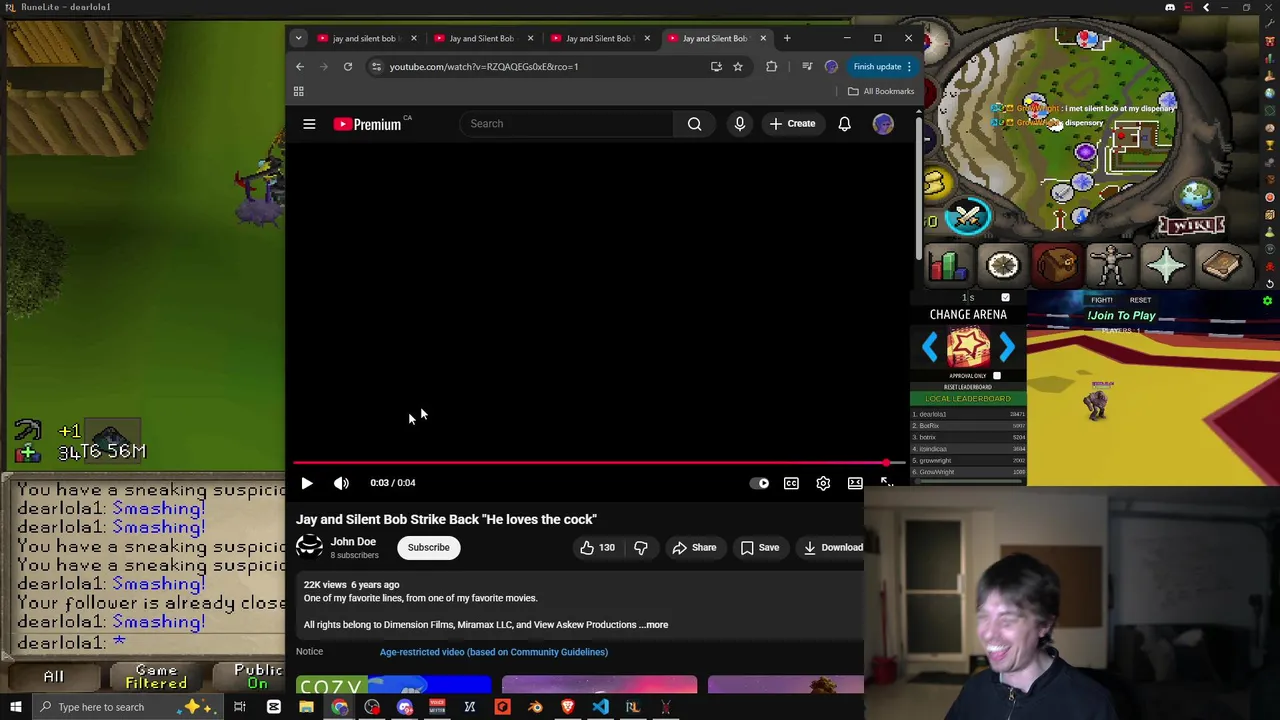The width and height of the screenshot is (1280, 720).
Task: Open Visual Studio Code from taskbar
Action: click(600, 707)
